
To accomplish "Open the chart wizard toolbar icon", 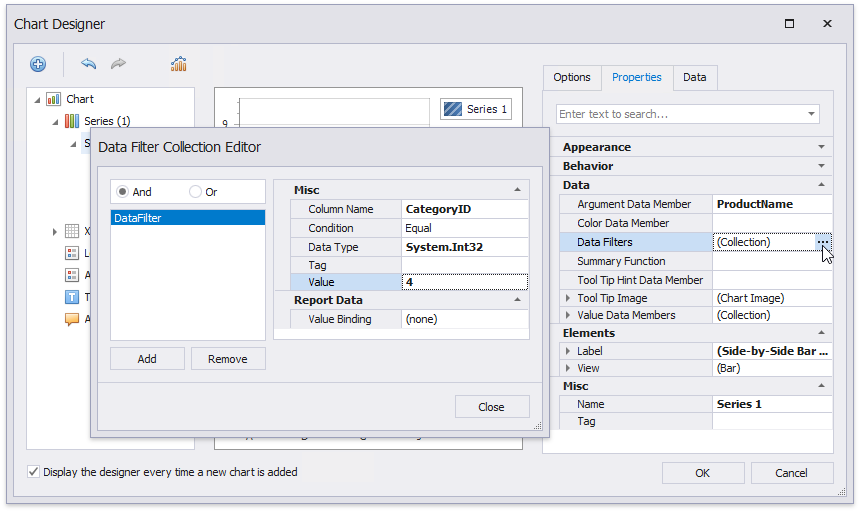I will click(179, 64).
